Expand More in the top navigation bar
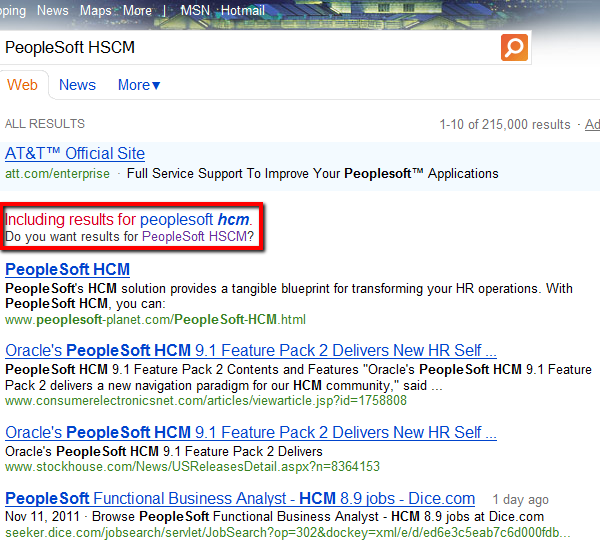 pyautogui.click(x=137, y=10)
